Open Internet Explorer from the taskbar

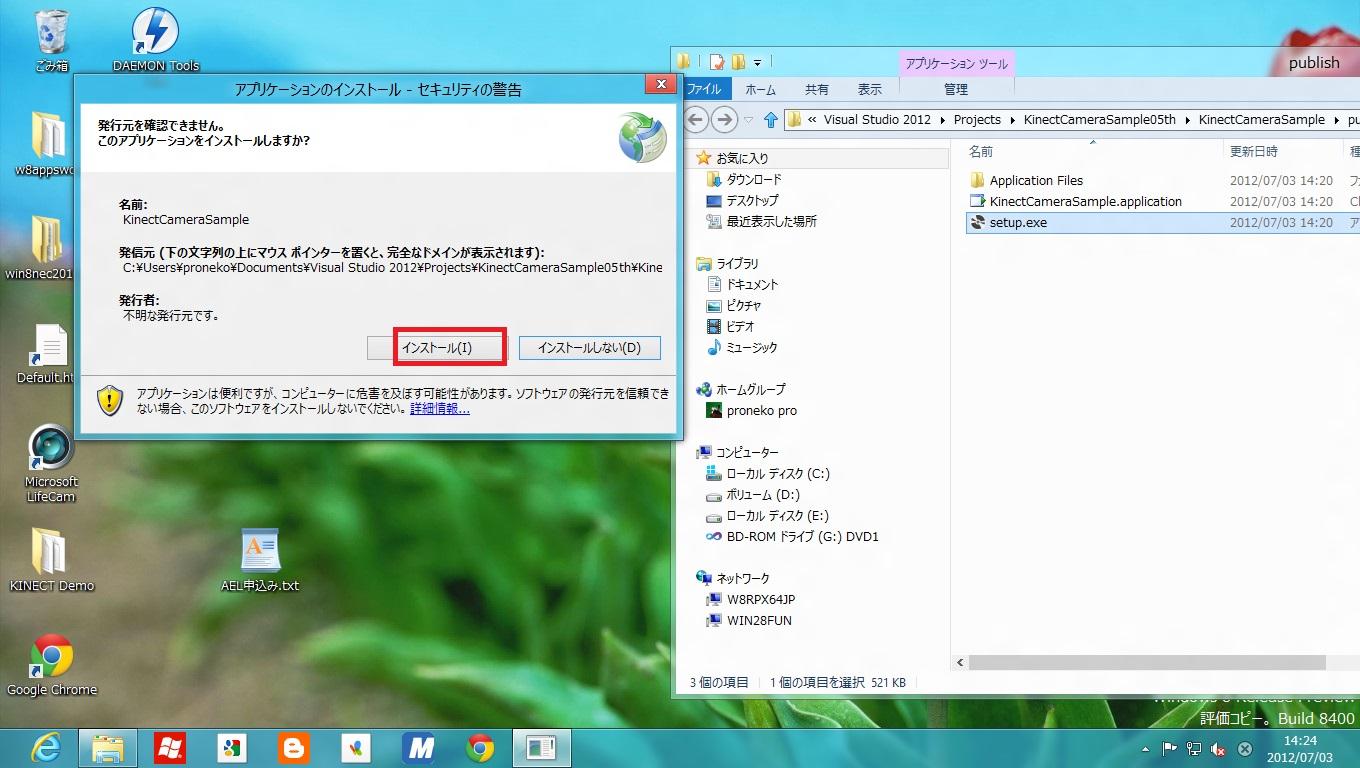point(45,748)
